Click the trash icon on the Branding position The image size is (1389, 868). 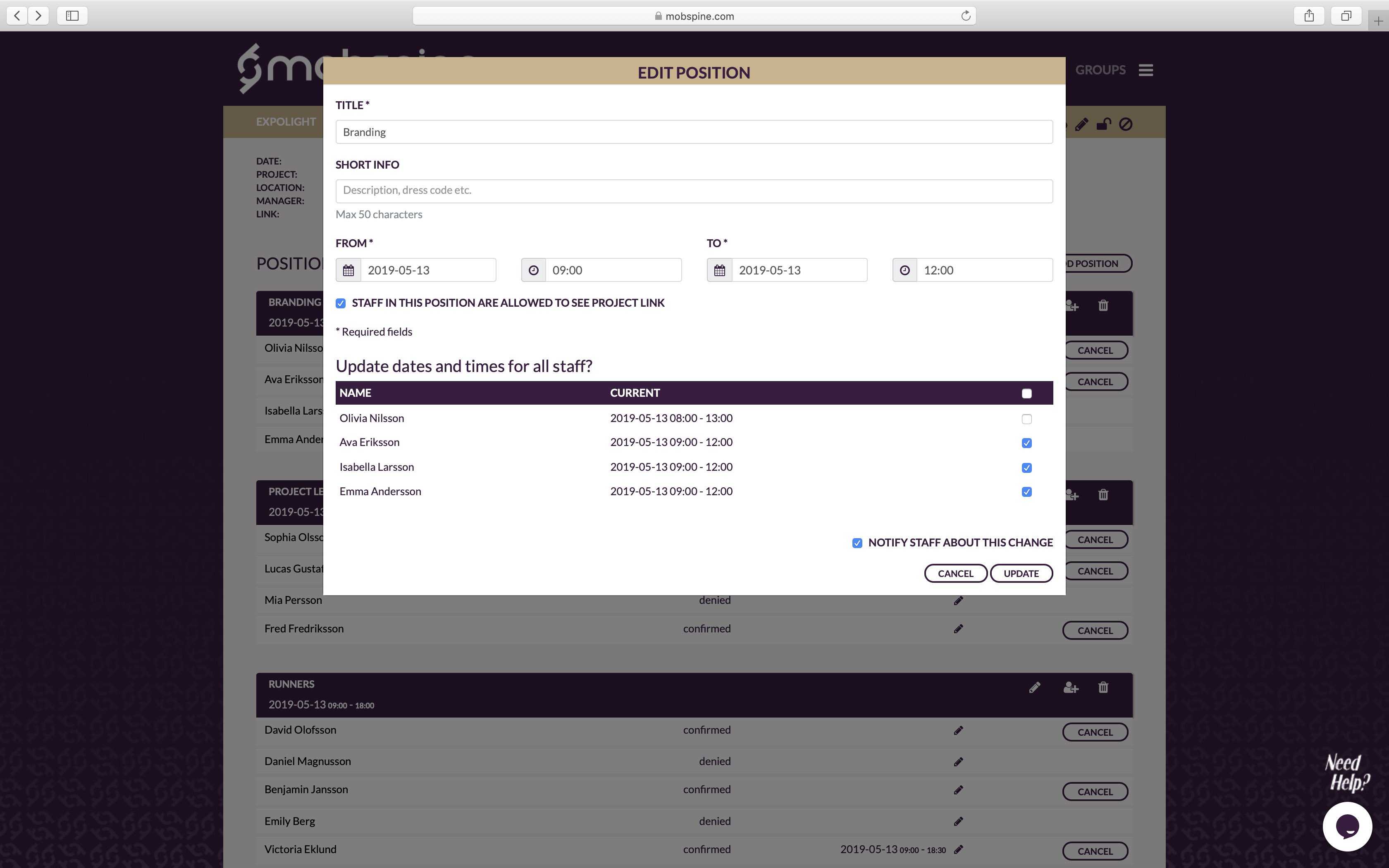[x=1103, y=305]
